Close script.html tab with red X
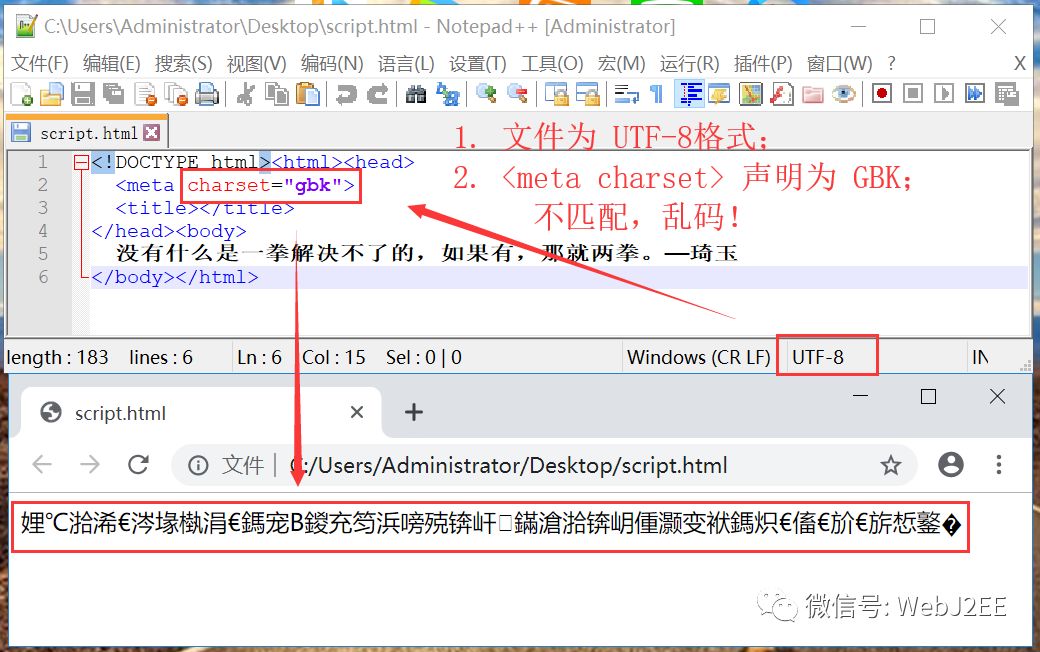 152,133
